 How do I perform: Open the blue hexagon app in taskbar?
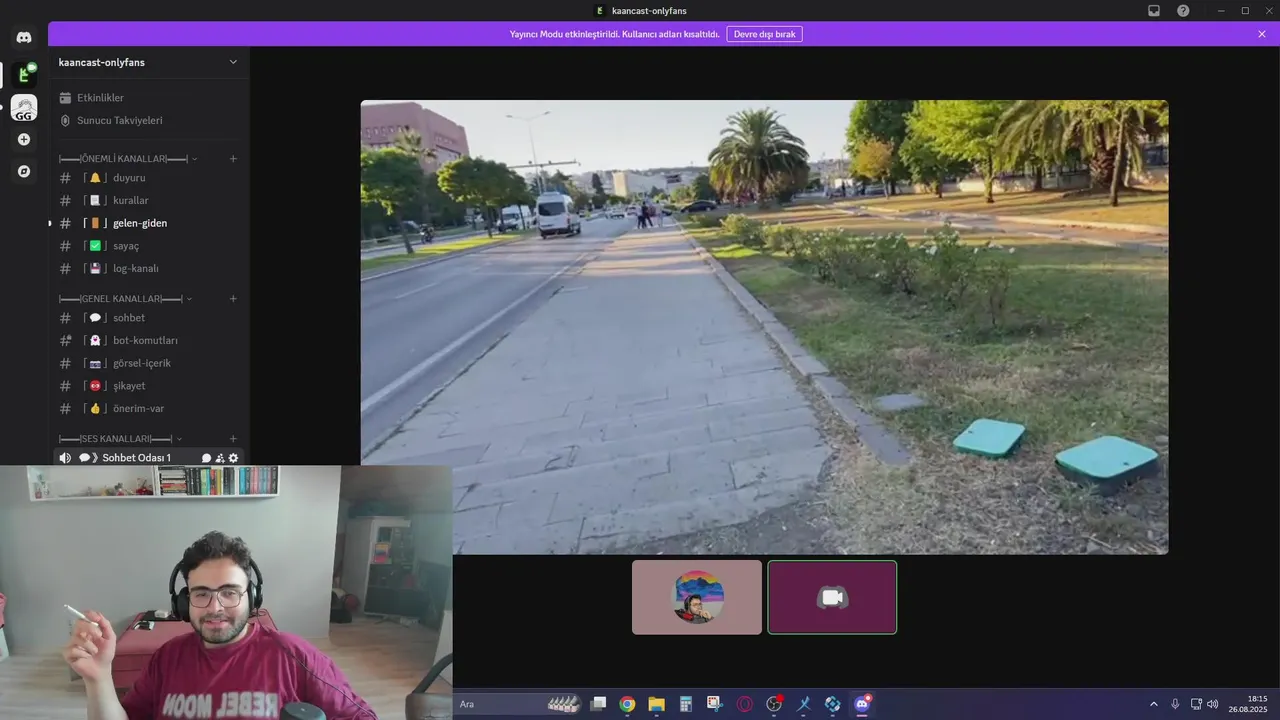pyautogui.click(x=832, y=704)
